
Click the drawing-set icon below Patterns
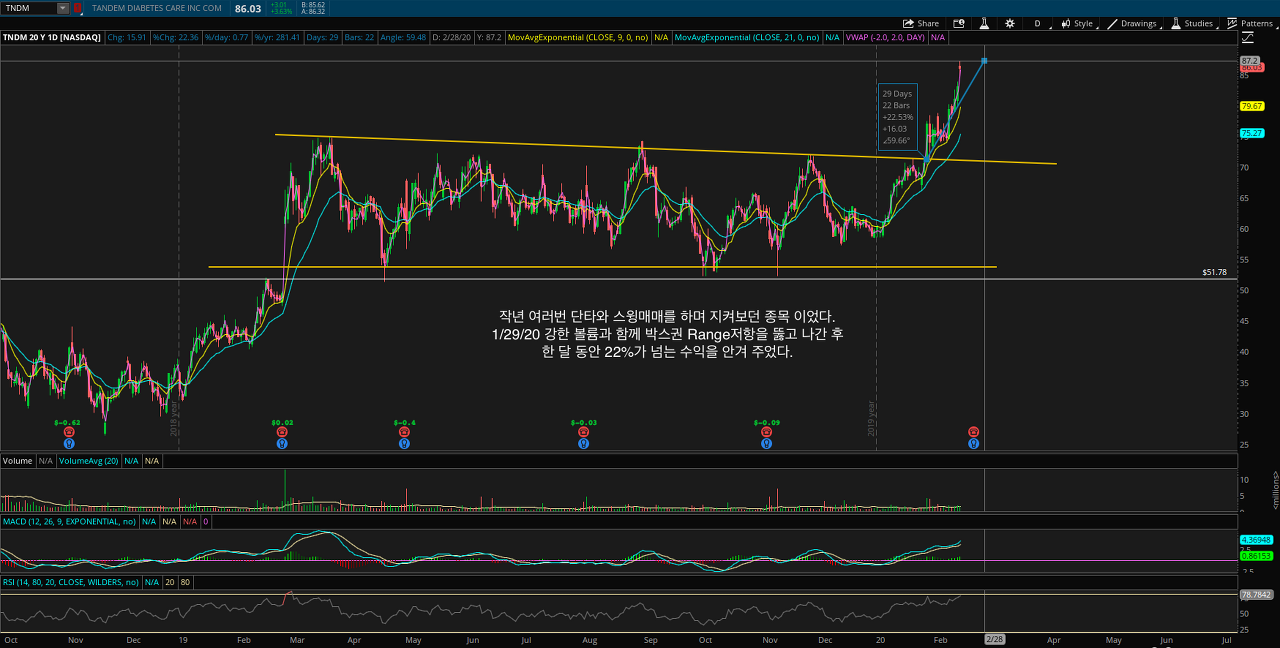[x=1247, y=38]
